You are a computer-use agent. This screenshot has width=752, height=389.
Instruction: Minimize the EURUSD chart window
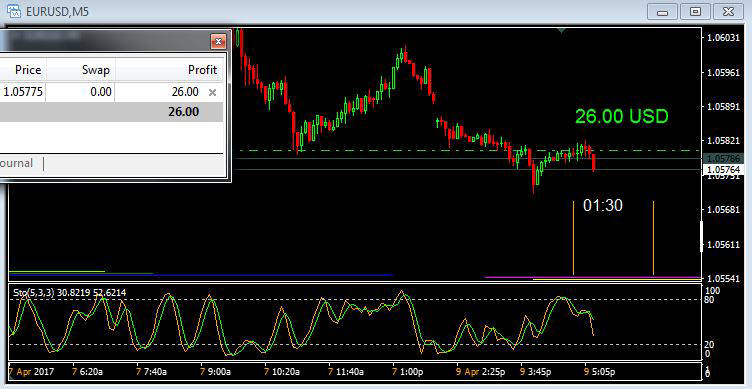click(663, 12)
